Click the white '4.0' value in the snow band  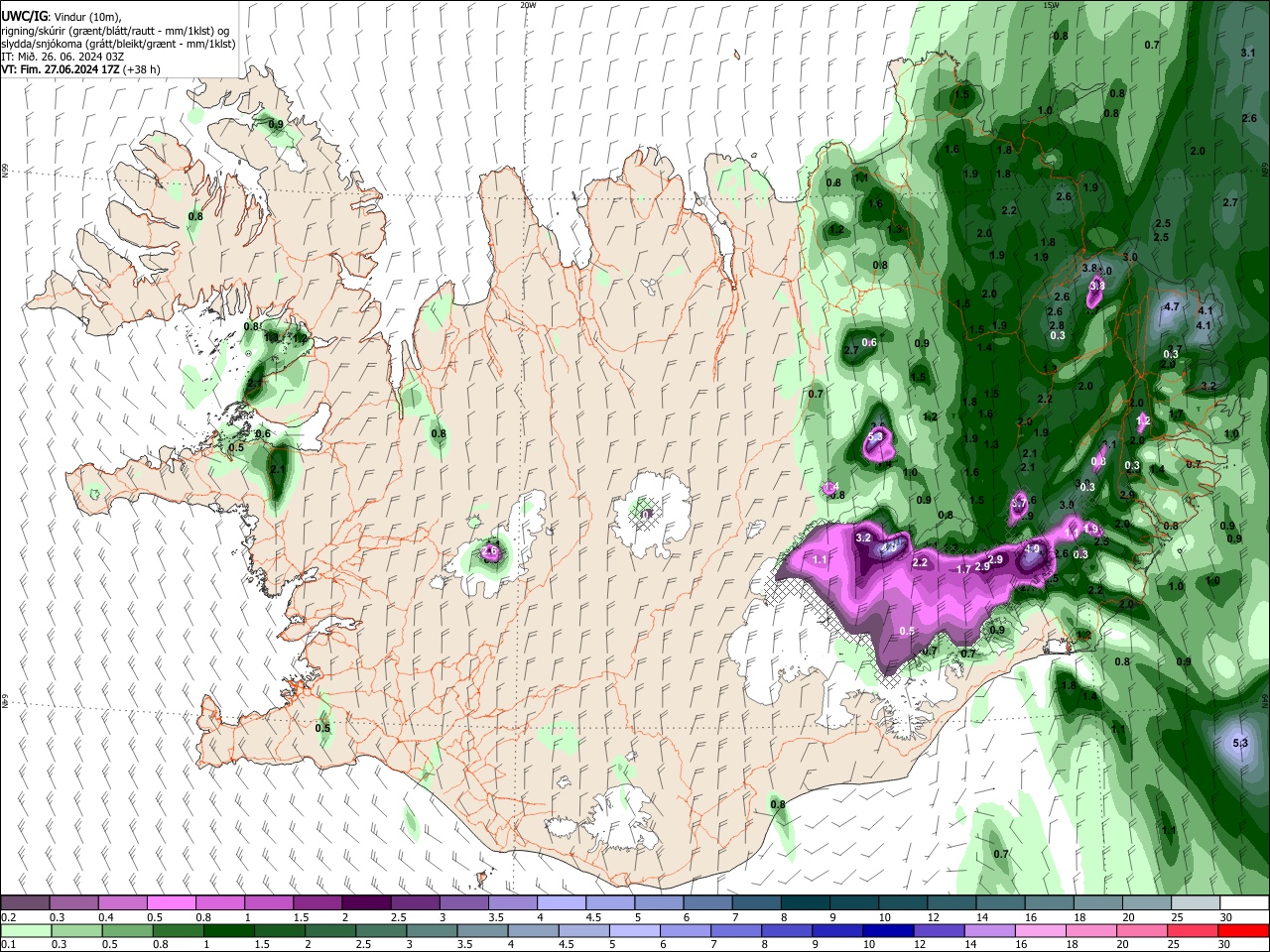click(1032, 548)
